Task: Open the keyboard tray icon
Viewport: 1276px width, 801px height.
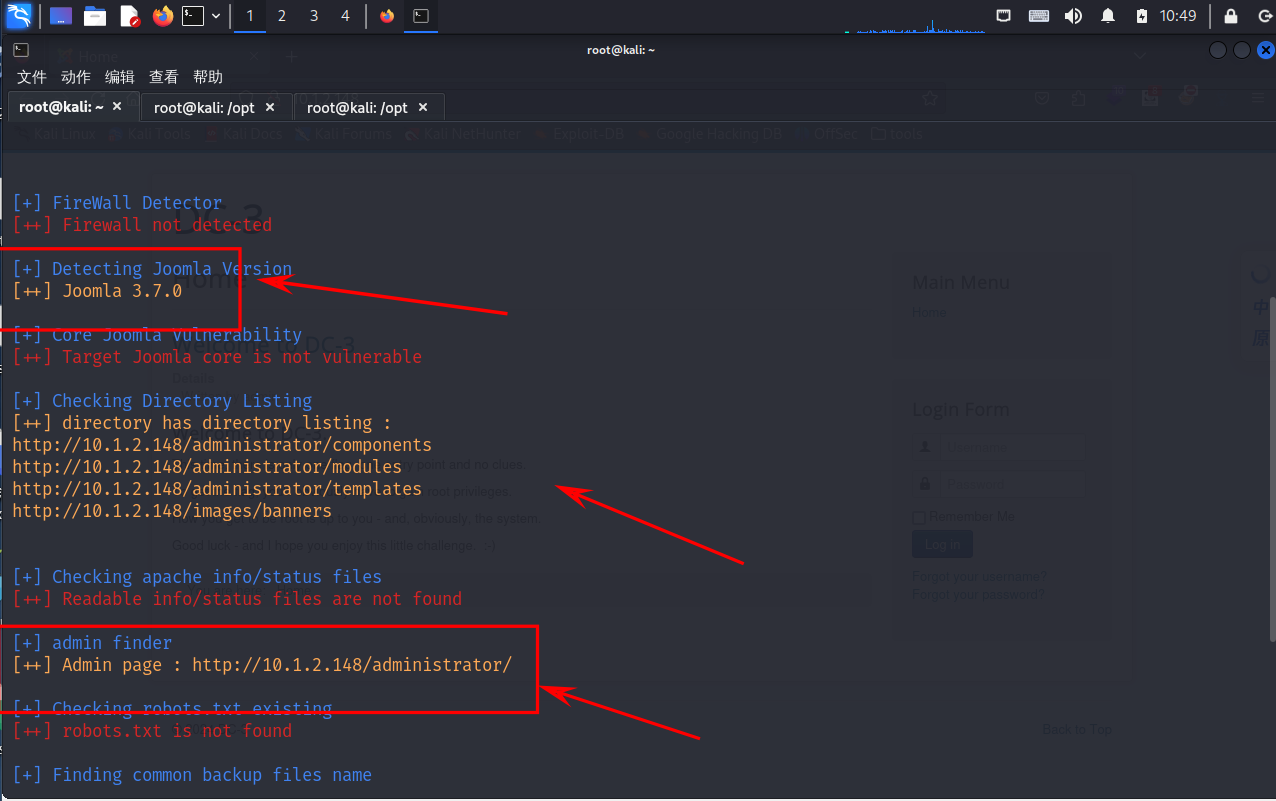Action: [1039, 16]
